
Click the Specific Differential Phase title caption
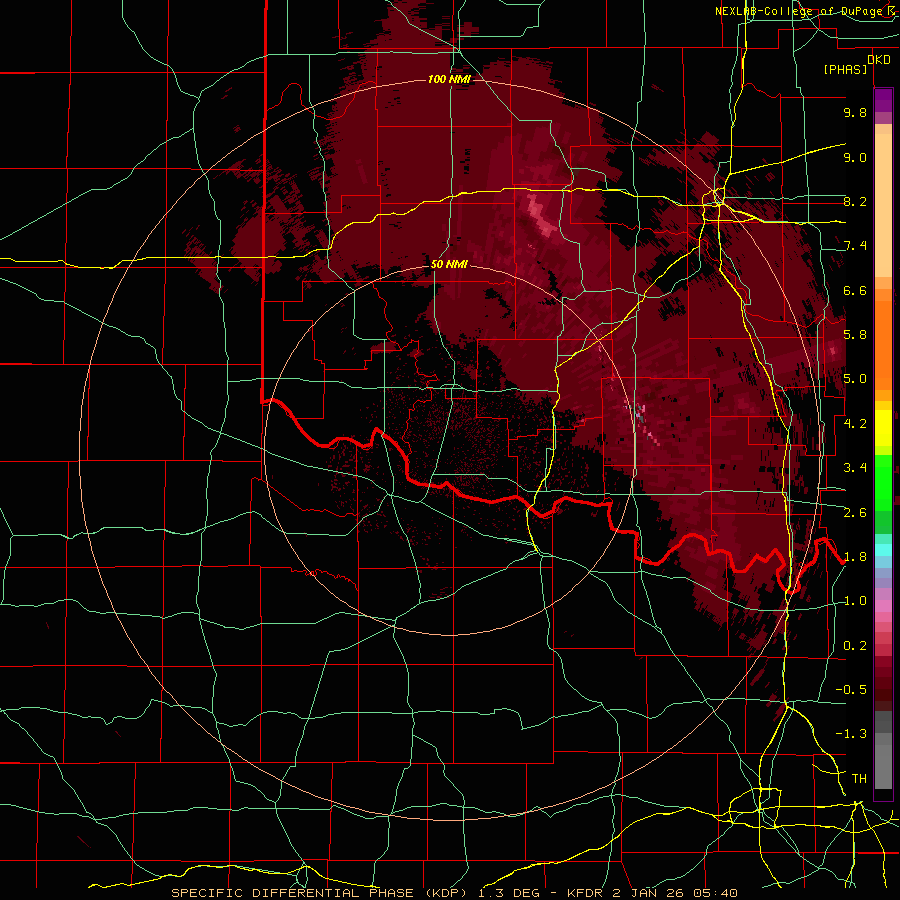pos(454,893)
